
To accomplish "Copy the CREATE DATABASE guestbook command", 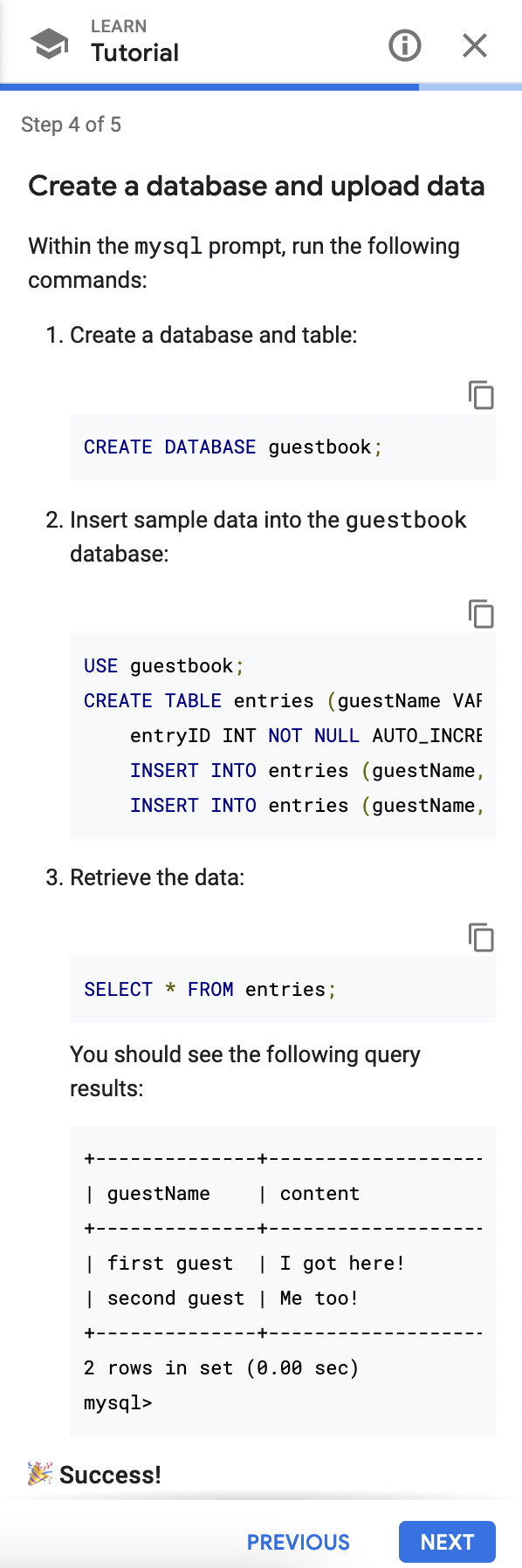I will click(481, 395).
